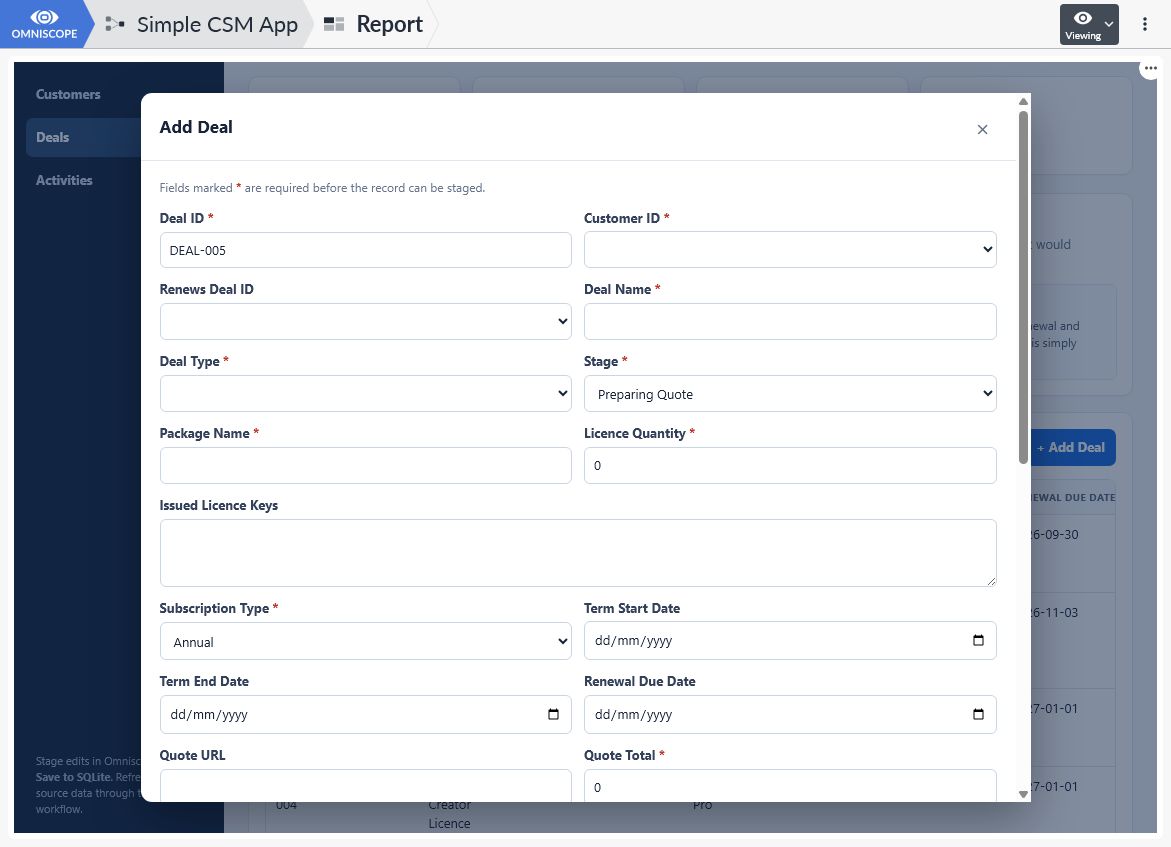Open the vertical three-dot menu top right
1171x847 pixels.
point(1144,24)
